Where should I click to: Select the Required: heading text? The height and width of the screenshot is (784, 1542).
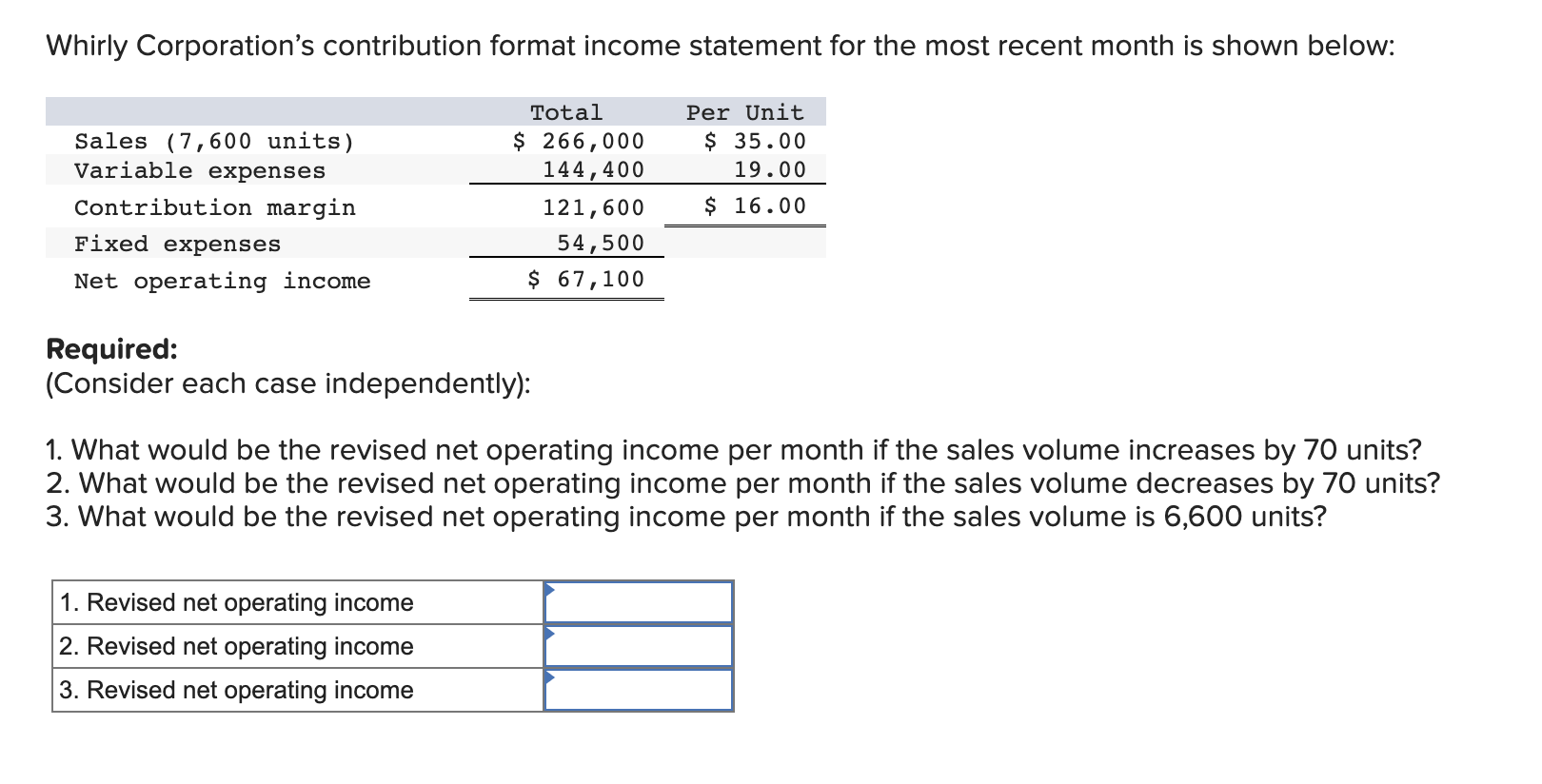[111, 349]
